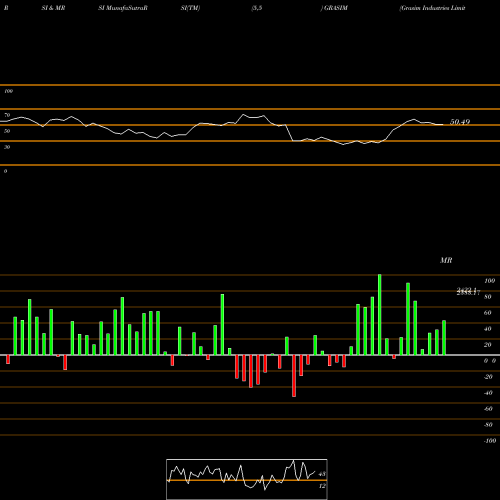Click the 70 level label on RSI axis
Screen dimensions: 500x500
(7, 115)
